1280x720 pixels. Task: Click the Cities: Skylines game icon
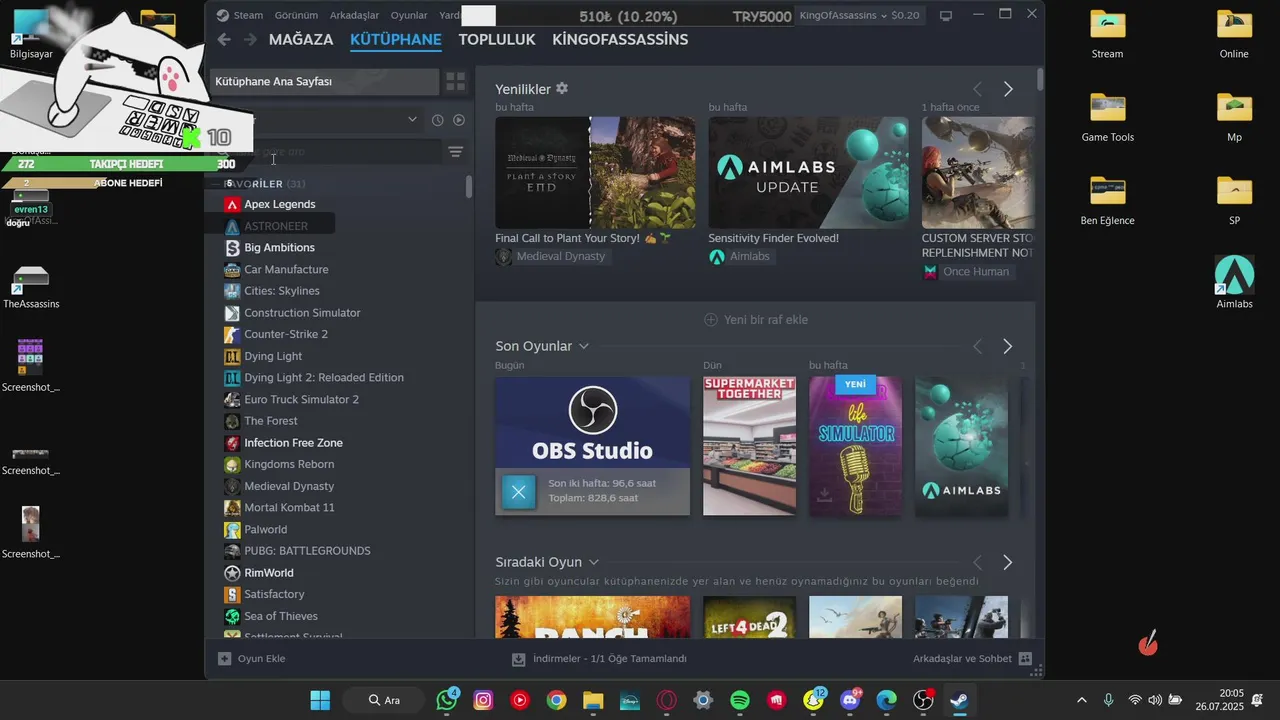click(x=232, y=291)
